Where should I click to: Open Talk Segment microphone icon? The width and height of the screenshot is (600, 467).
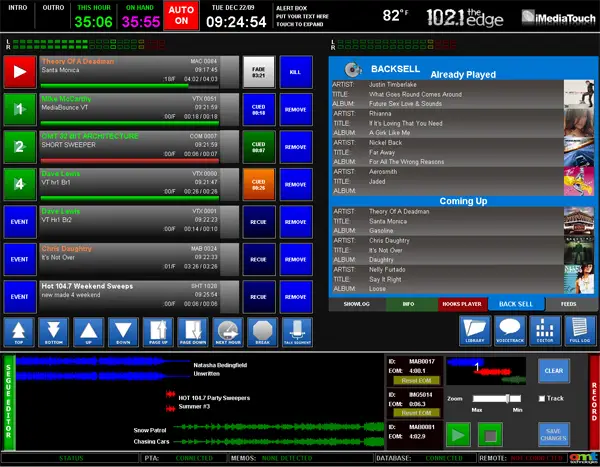click(297, 332)
